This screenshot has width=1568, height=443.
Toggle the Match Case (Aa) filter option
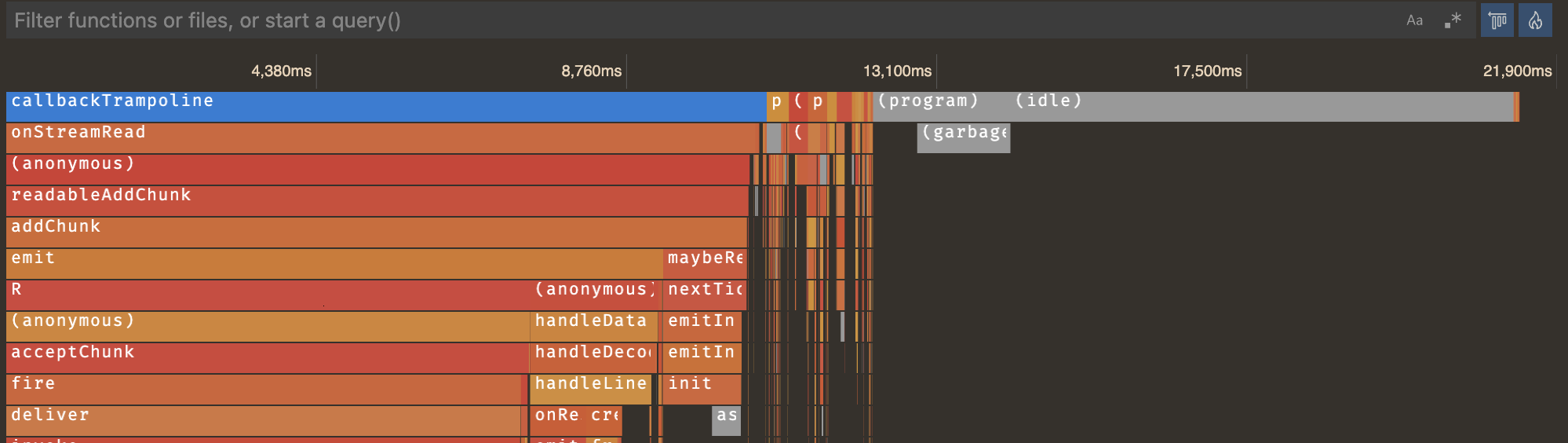(1414, 20)
